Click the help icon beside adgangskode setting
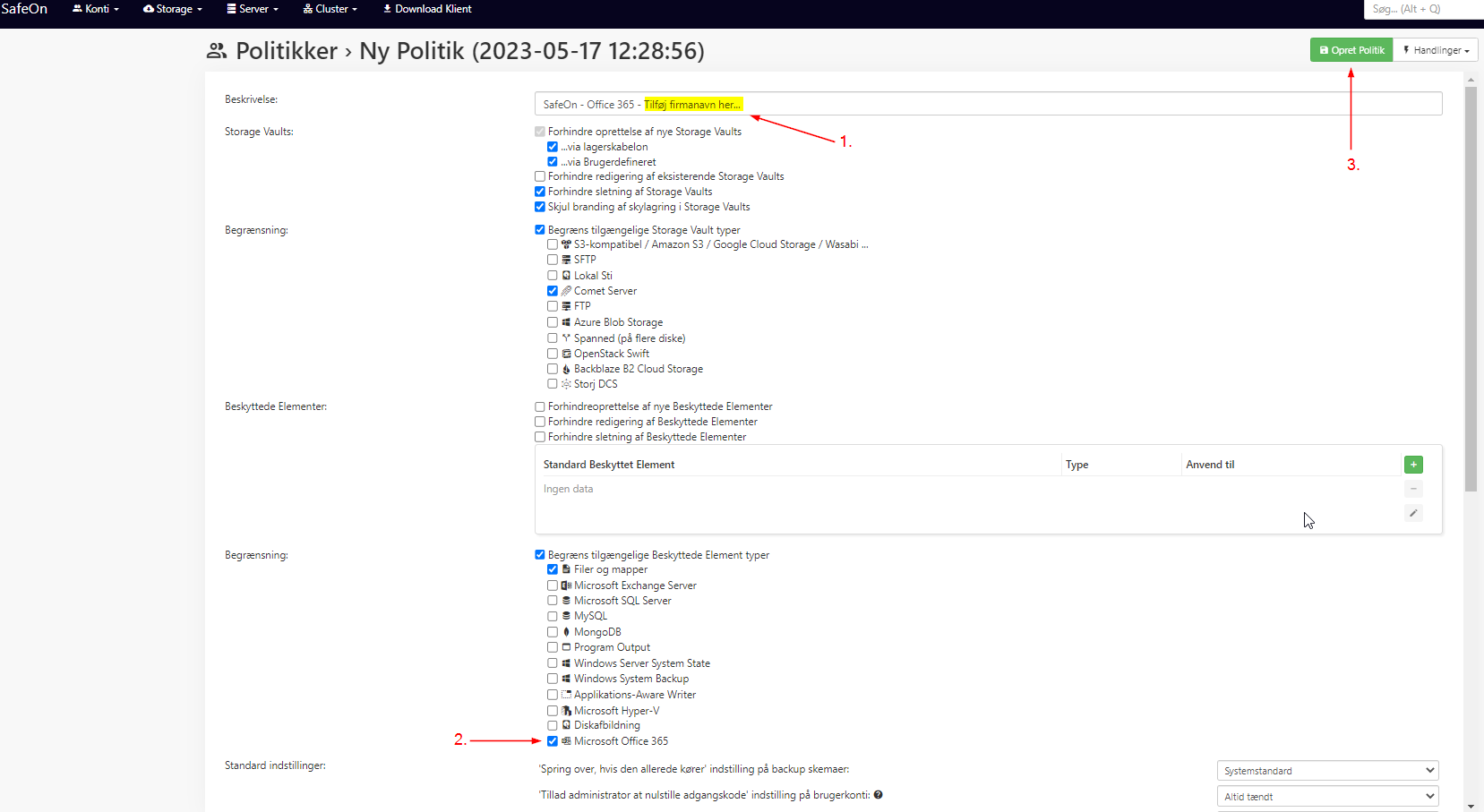The height and width of the screenshot is (812, 1484). point(878,795)
